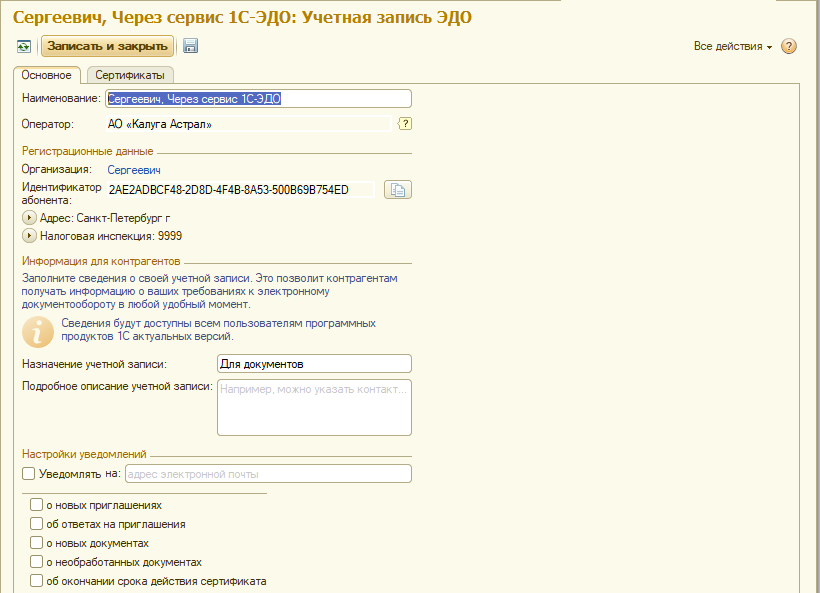
Task: Check 'об ответах на приглашения' notification
Action: coord(37,524)
